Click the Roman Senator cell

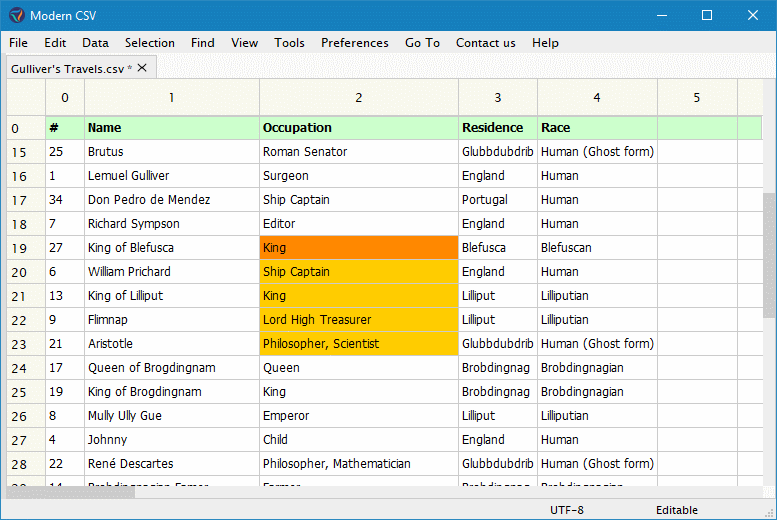[359, 152]
